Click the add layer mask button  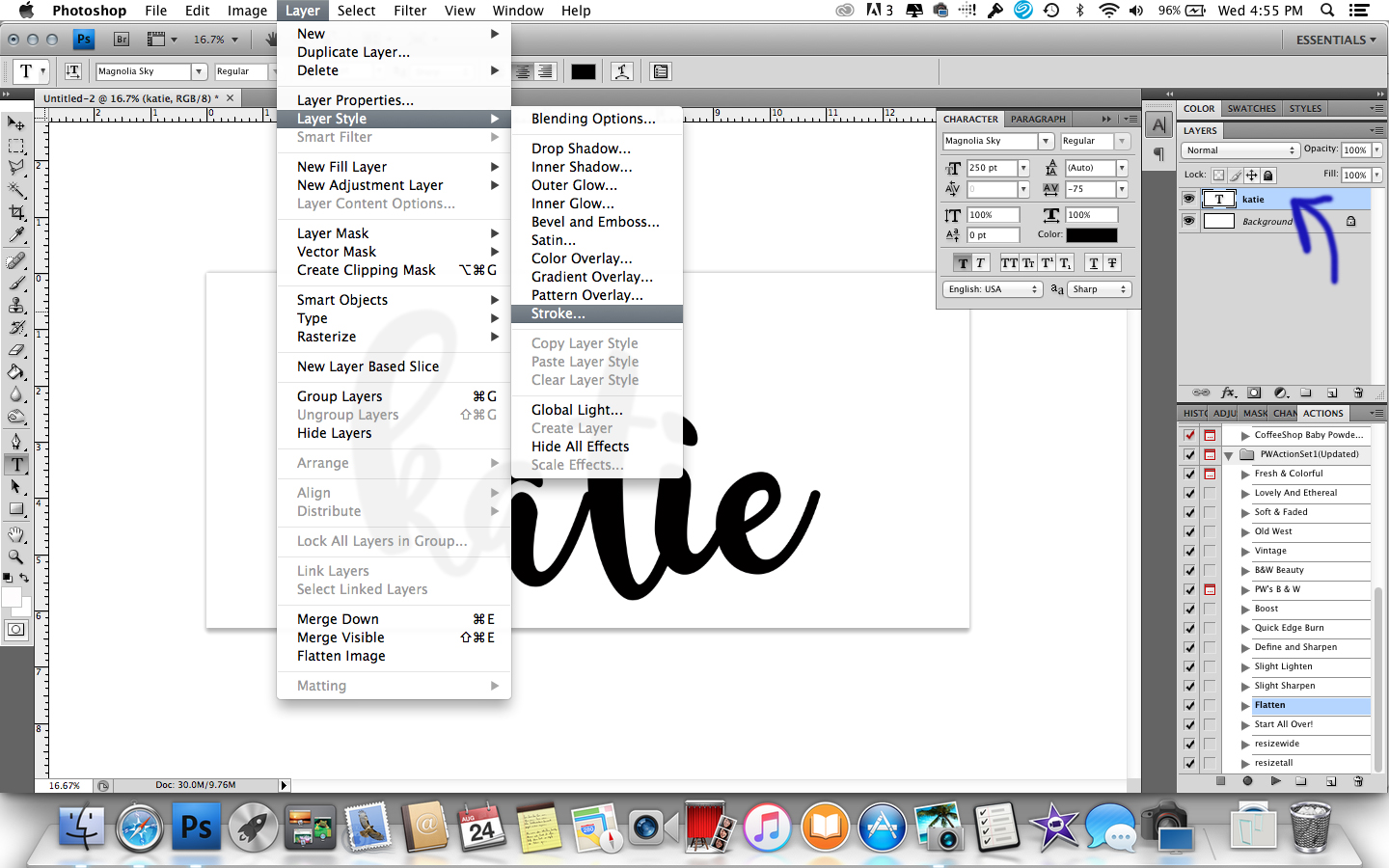(1254, 393)
